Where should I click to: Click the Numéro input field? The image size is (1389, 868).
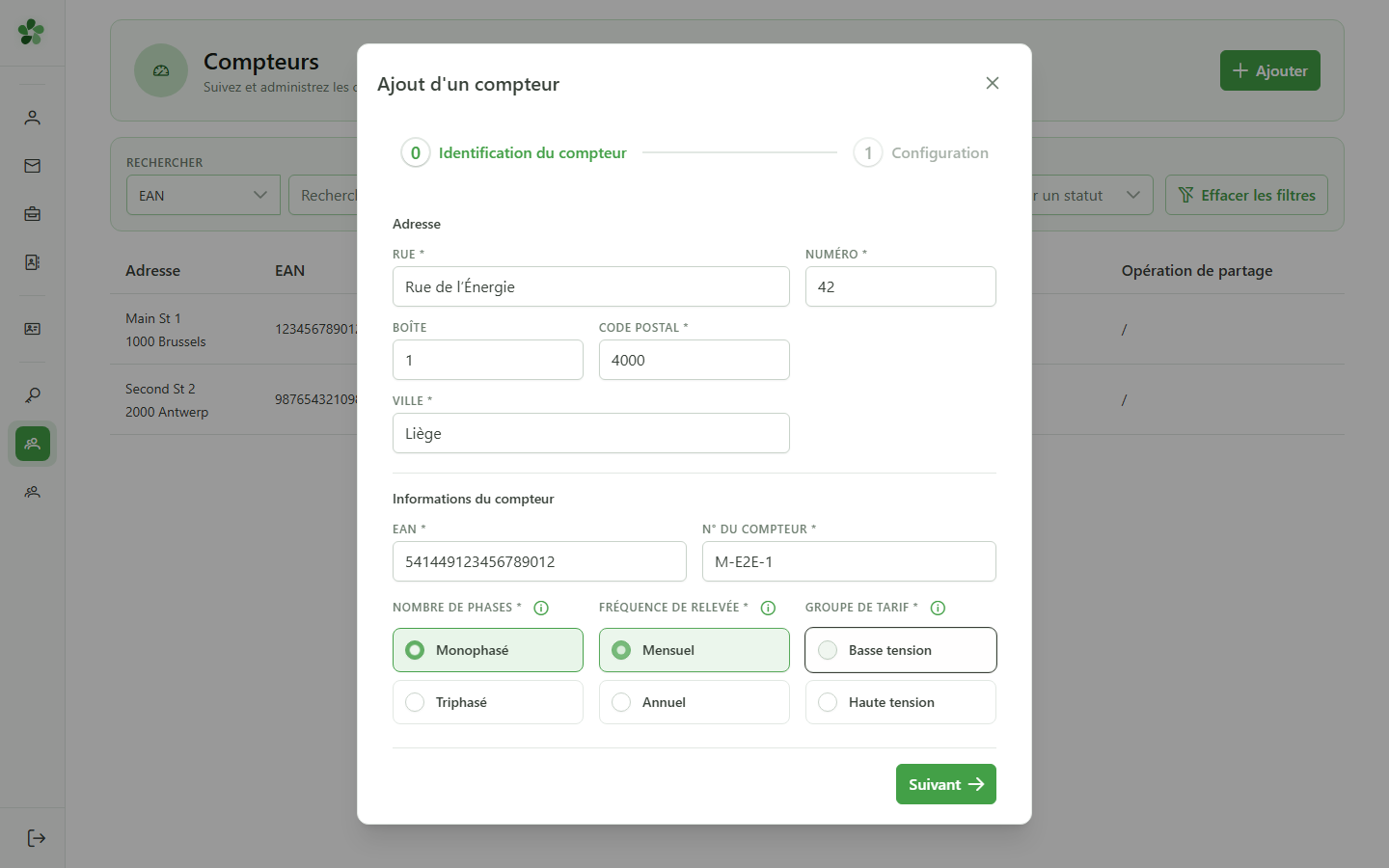(x=901, y=286)
